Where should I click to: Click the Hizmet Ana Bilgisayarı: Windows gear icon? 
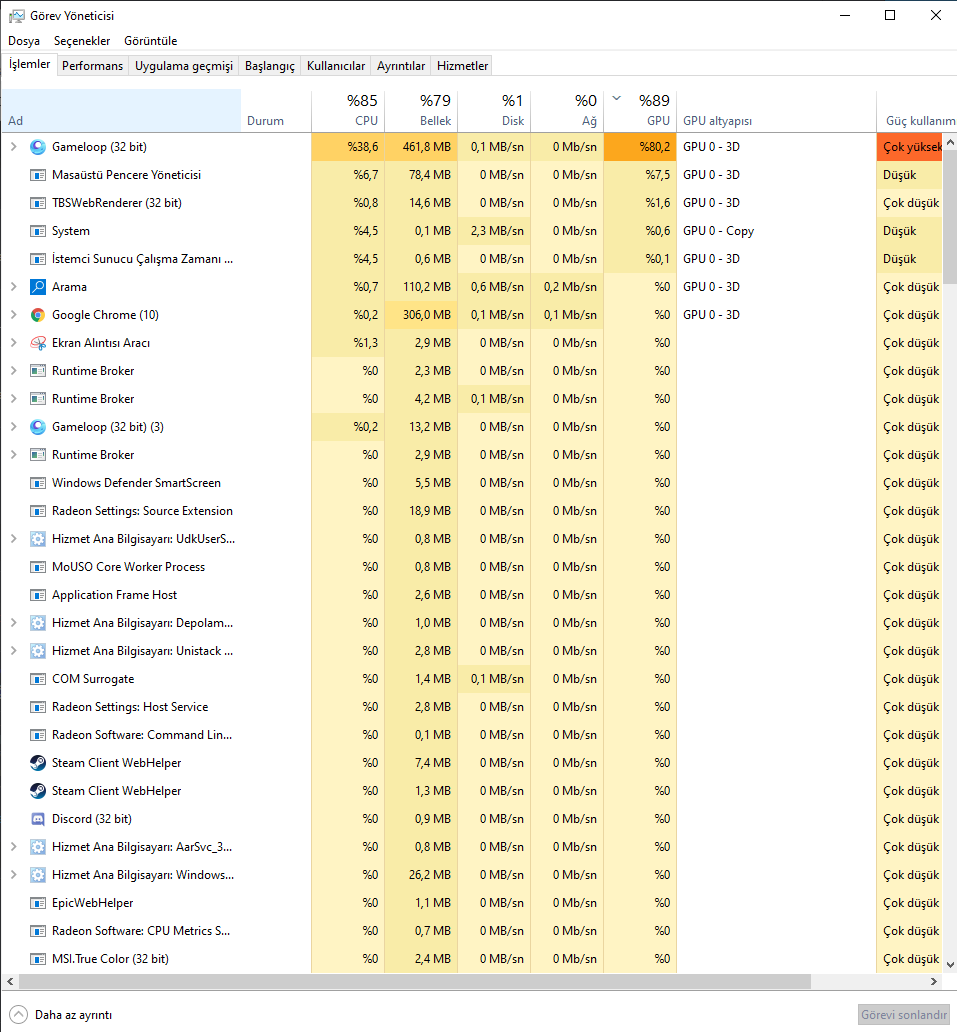[x=38, y=875]
